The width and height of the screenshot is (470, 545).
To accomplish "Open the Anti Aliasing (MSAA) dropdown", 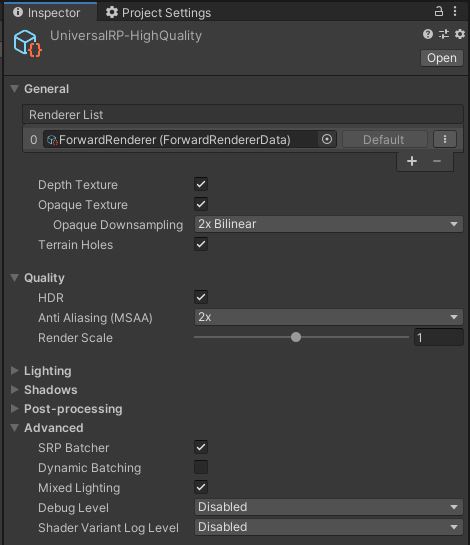I will tap(329, 317).
